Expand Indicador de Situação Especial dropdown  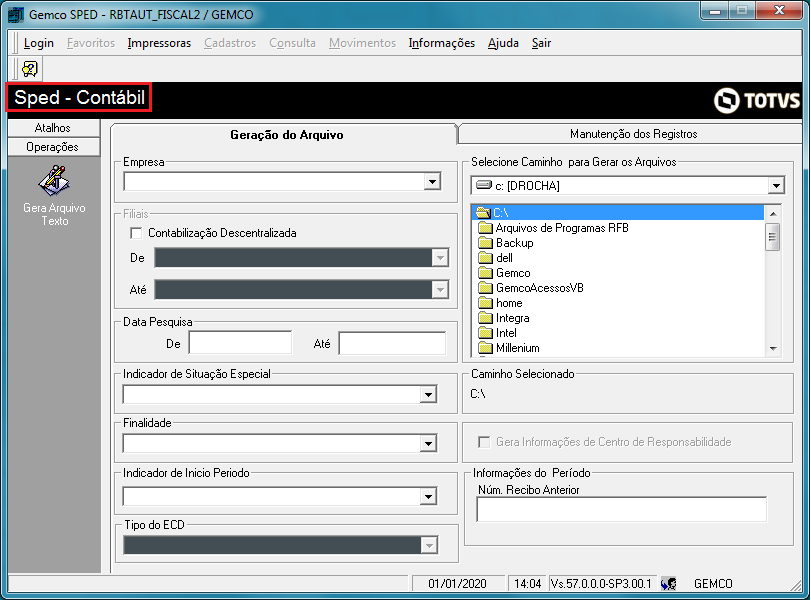428,395
